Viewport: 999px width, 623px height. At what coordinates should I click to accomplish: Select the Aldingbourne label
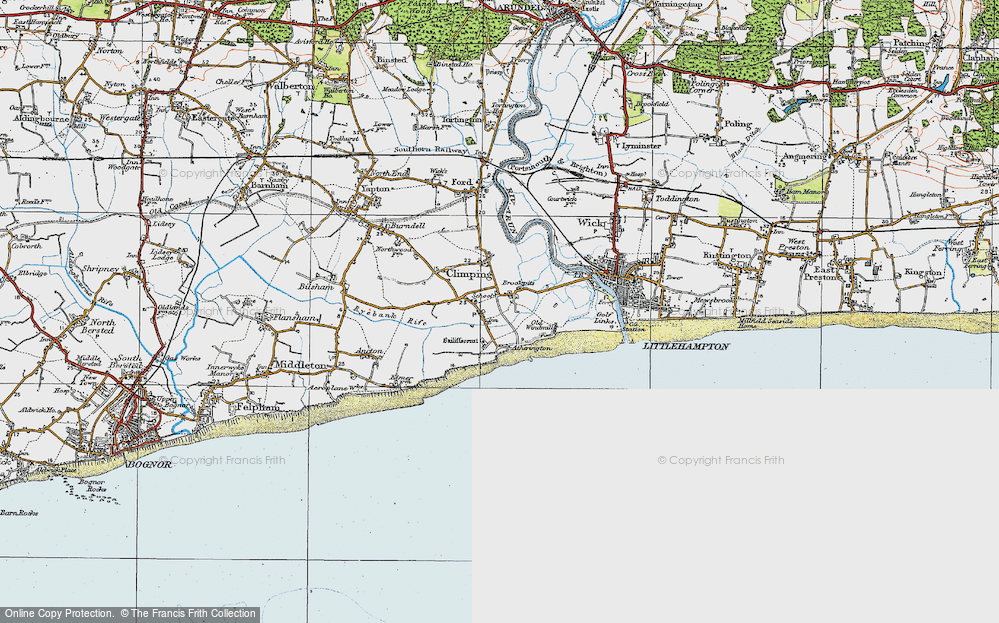click(x=40, y=118)
